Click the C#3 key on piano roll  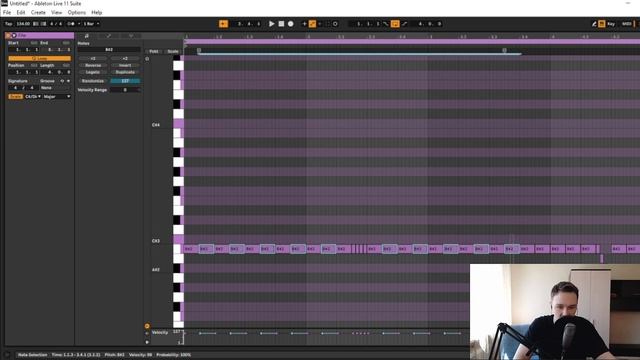(x=178, y=240)
